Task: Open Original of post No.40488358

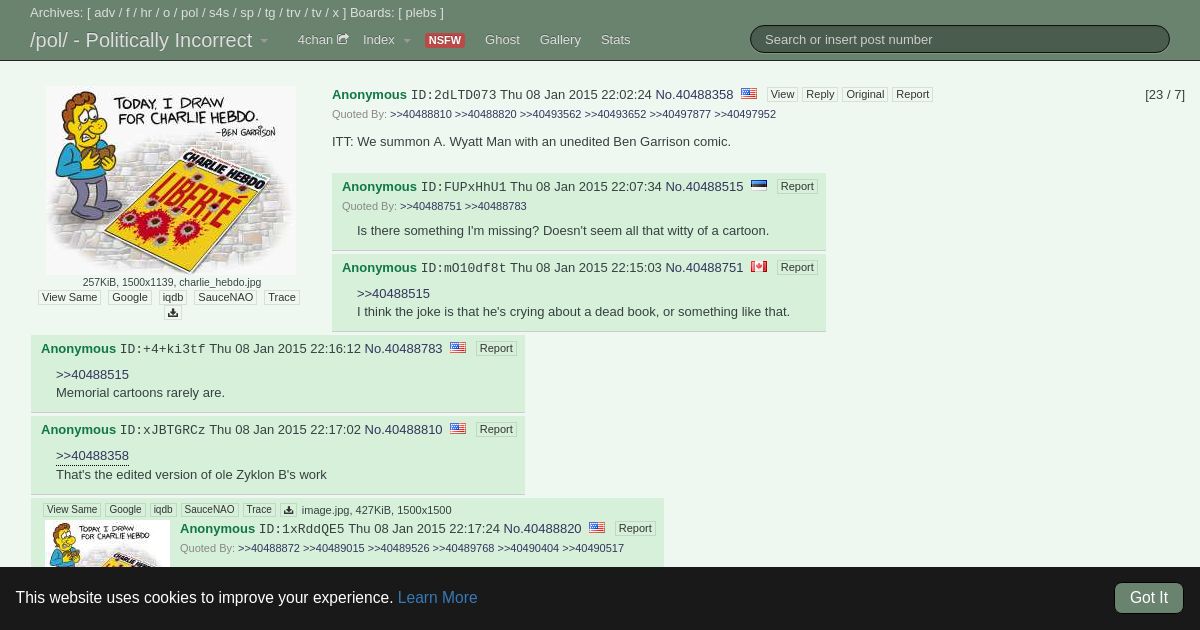Action: 865,94
